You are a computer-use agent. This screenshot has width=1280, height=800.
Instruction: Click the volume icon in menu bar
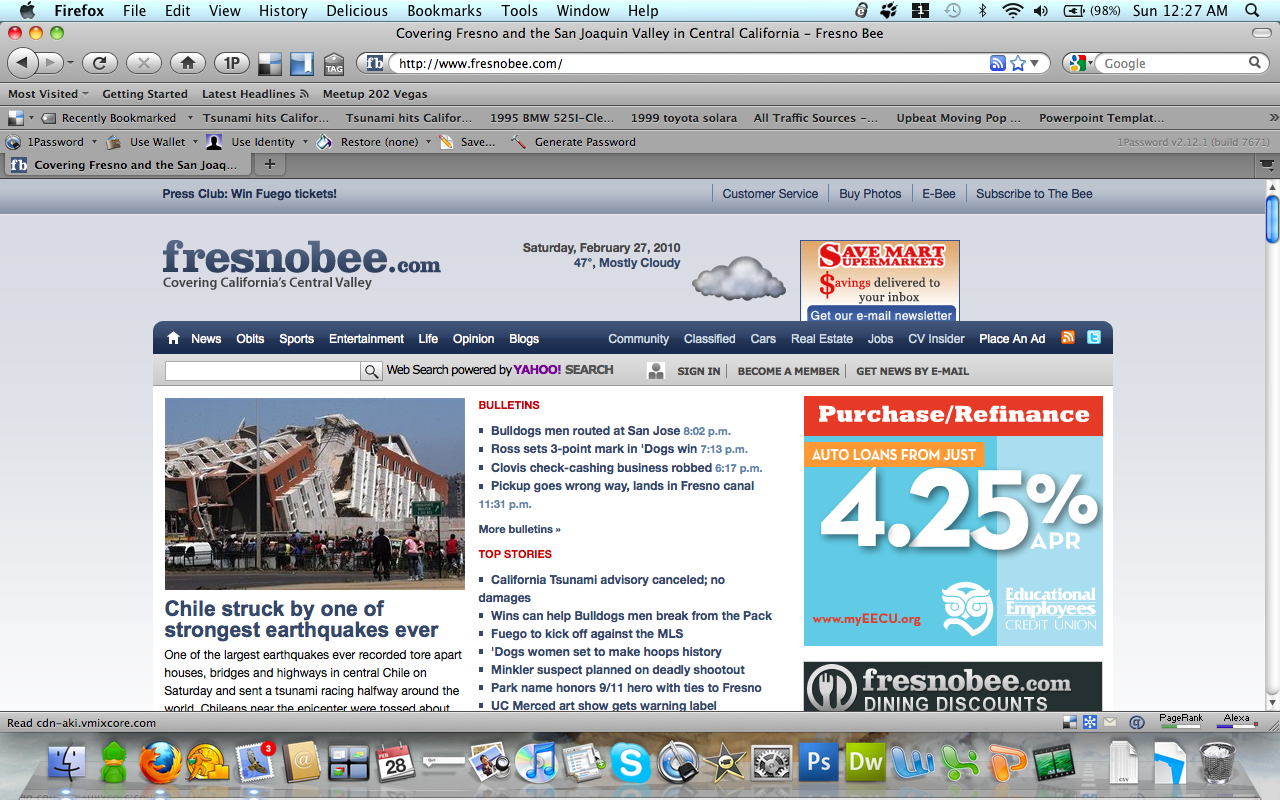point(1041,11)
